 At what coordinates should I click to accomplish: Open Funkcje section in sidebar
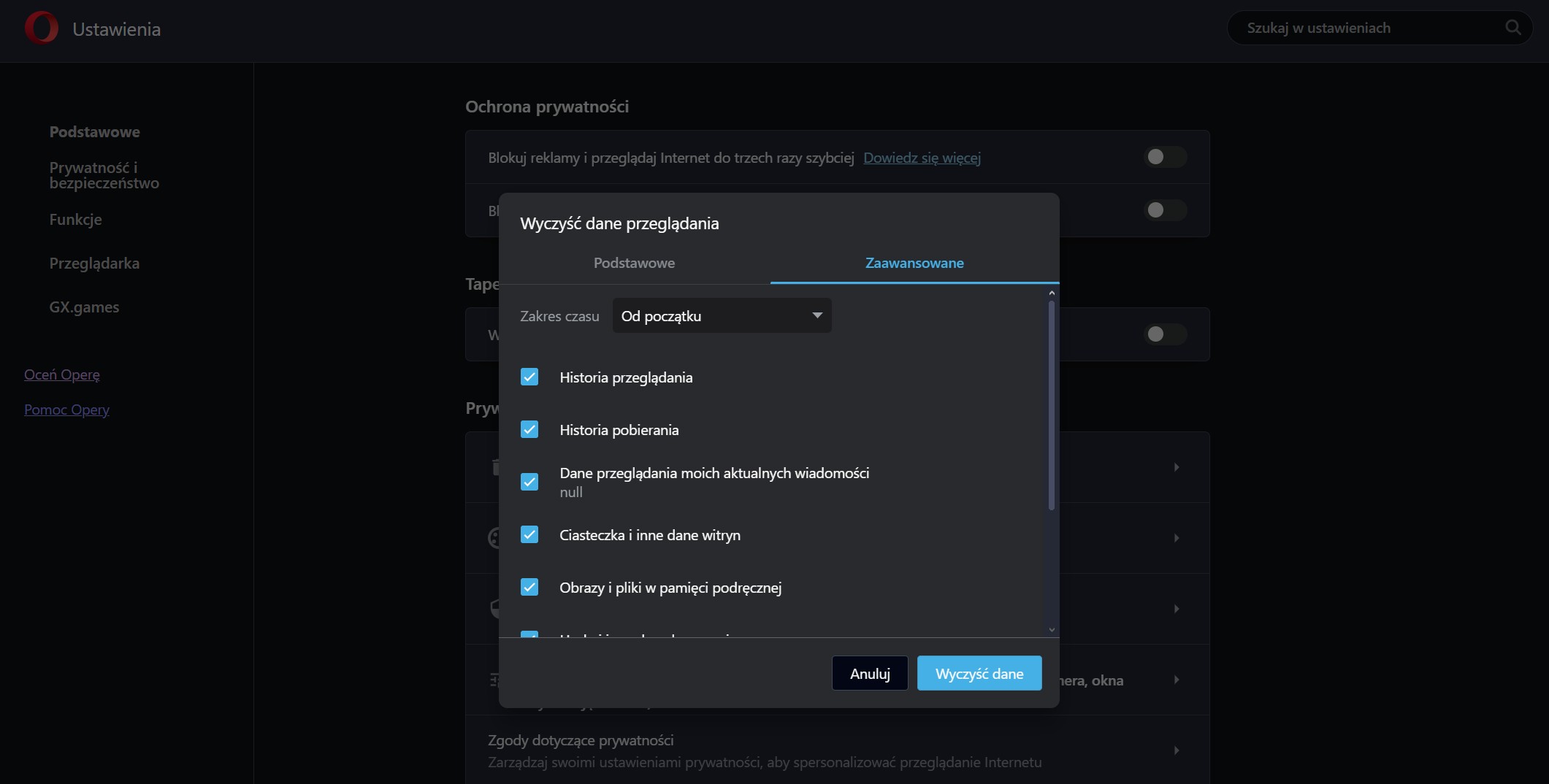75,219
